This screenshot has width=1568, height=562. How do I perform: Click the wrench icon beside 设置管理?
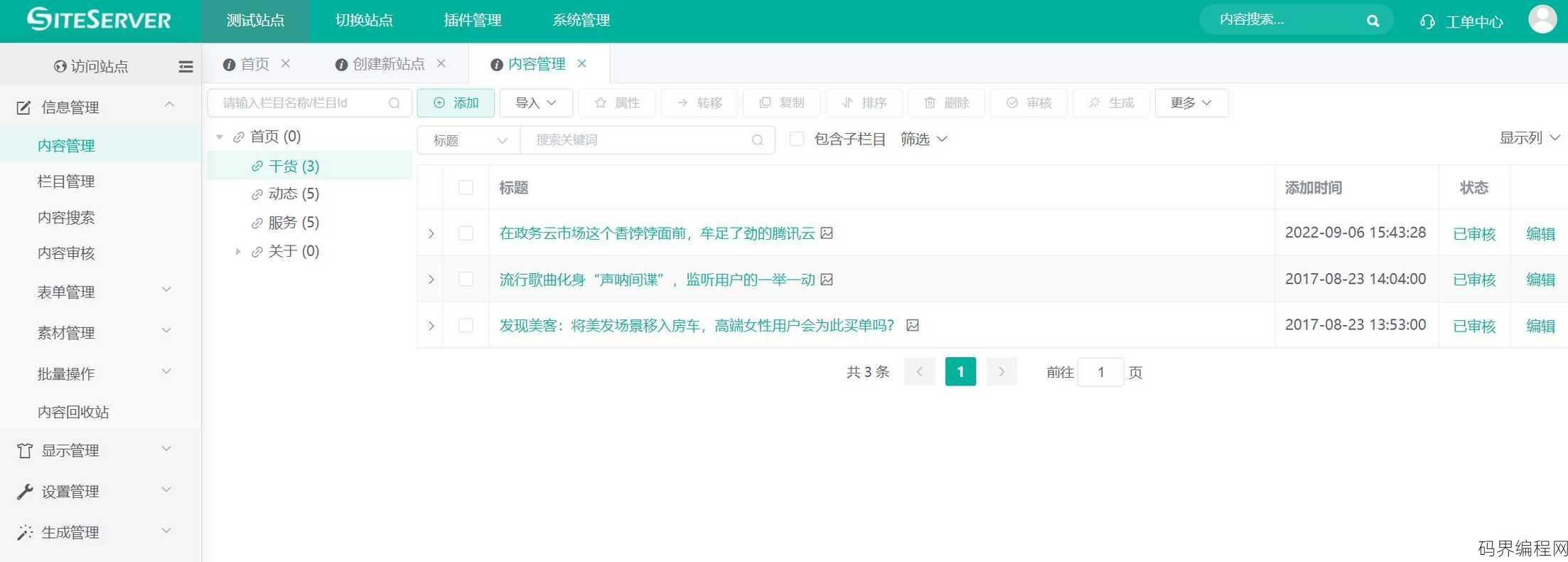[x=25, y=492]
